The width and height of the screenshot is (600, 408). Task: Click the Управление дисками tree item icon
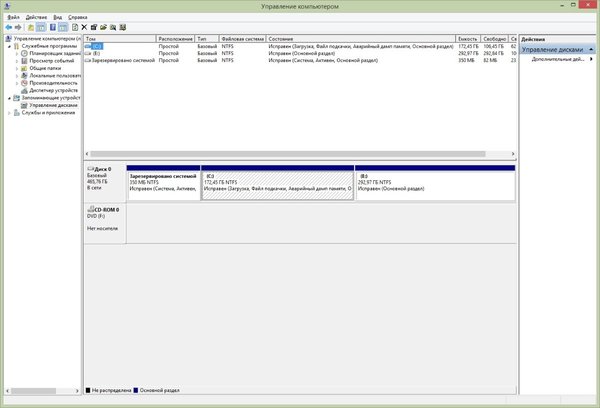coord(24,105)
